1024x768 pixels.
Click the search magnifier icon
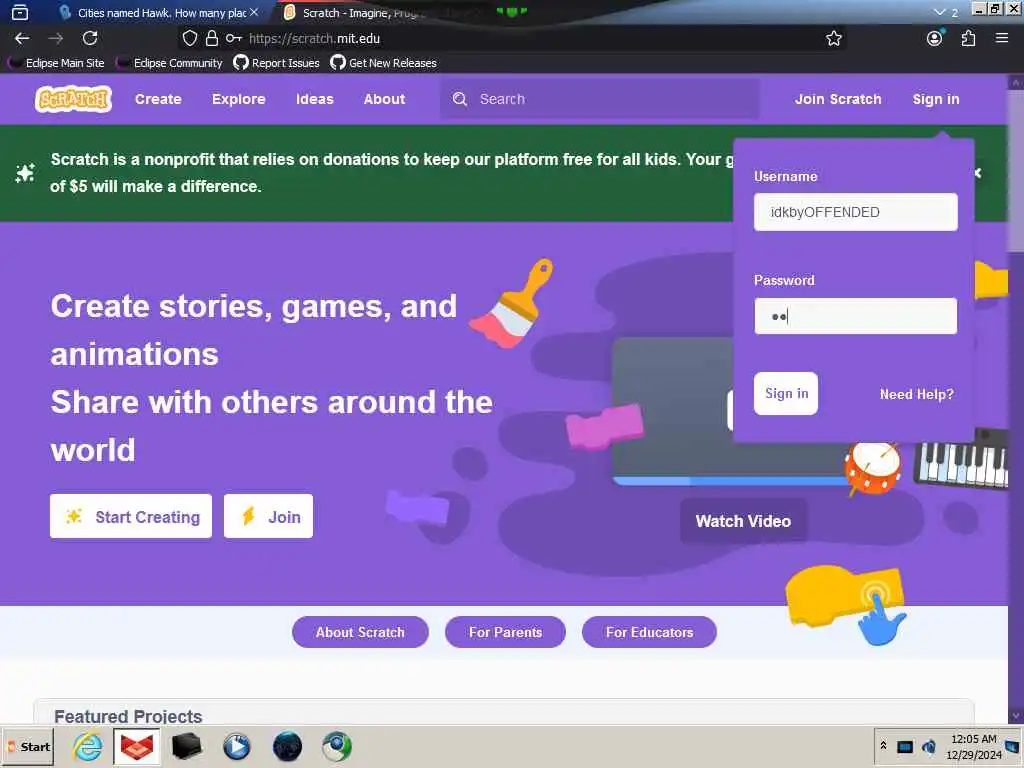[x=460, y=99]
